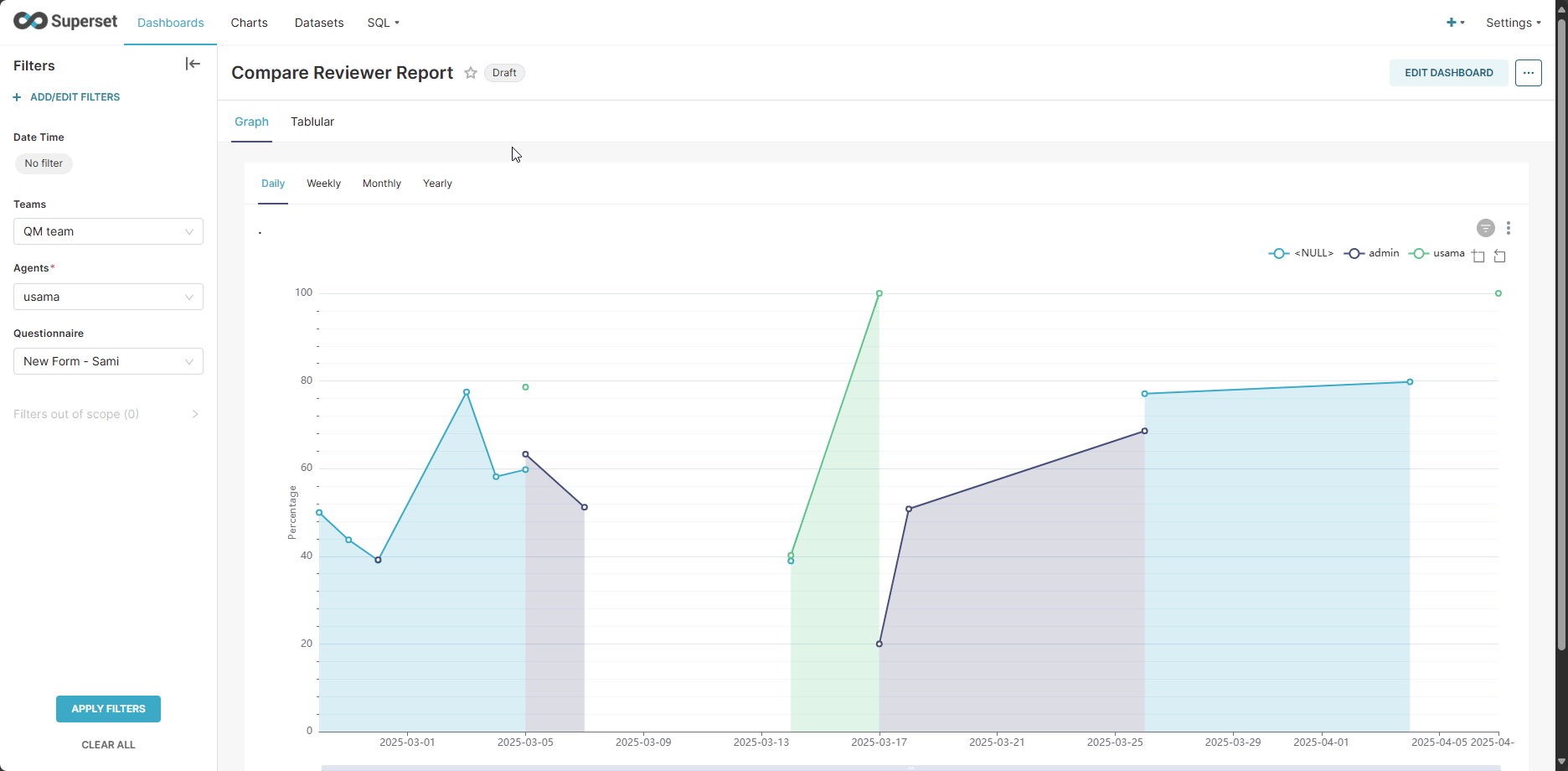
Task: Open the chart's vertical kebab options menu
Action: [x=1509, y=228]
